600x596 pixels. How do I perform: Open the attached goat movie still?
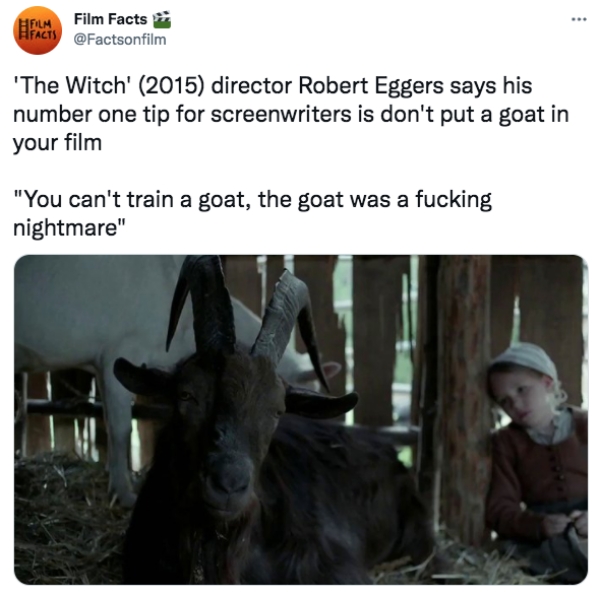tap(301, 419)
